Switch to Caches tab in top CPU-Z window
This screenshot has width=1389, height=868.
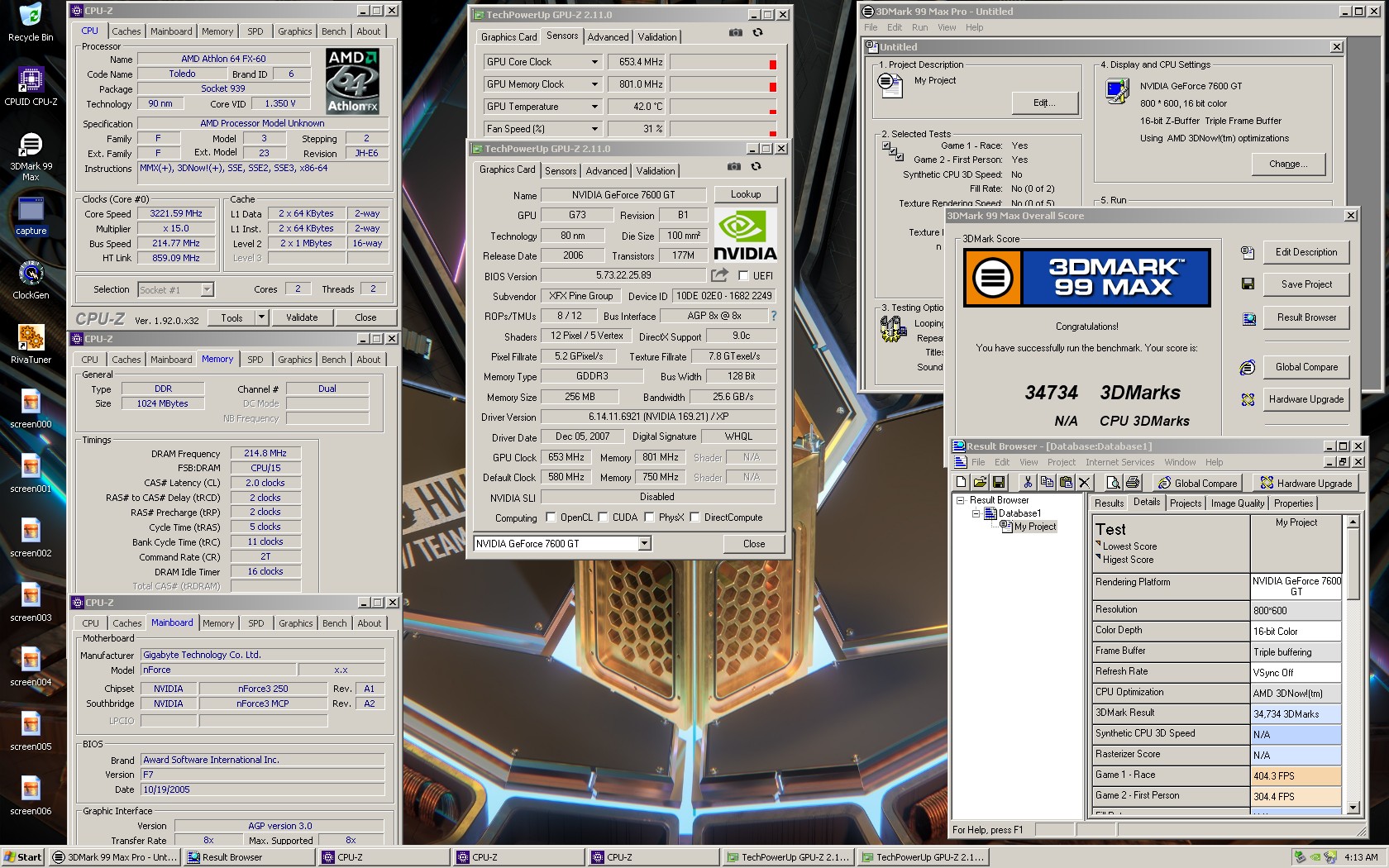pyautogui.click(x=126, y=31)
